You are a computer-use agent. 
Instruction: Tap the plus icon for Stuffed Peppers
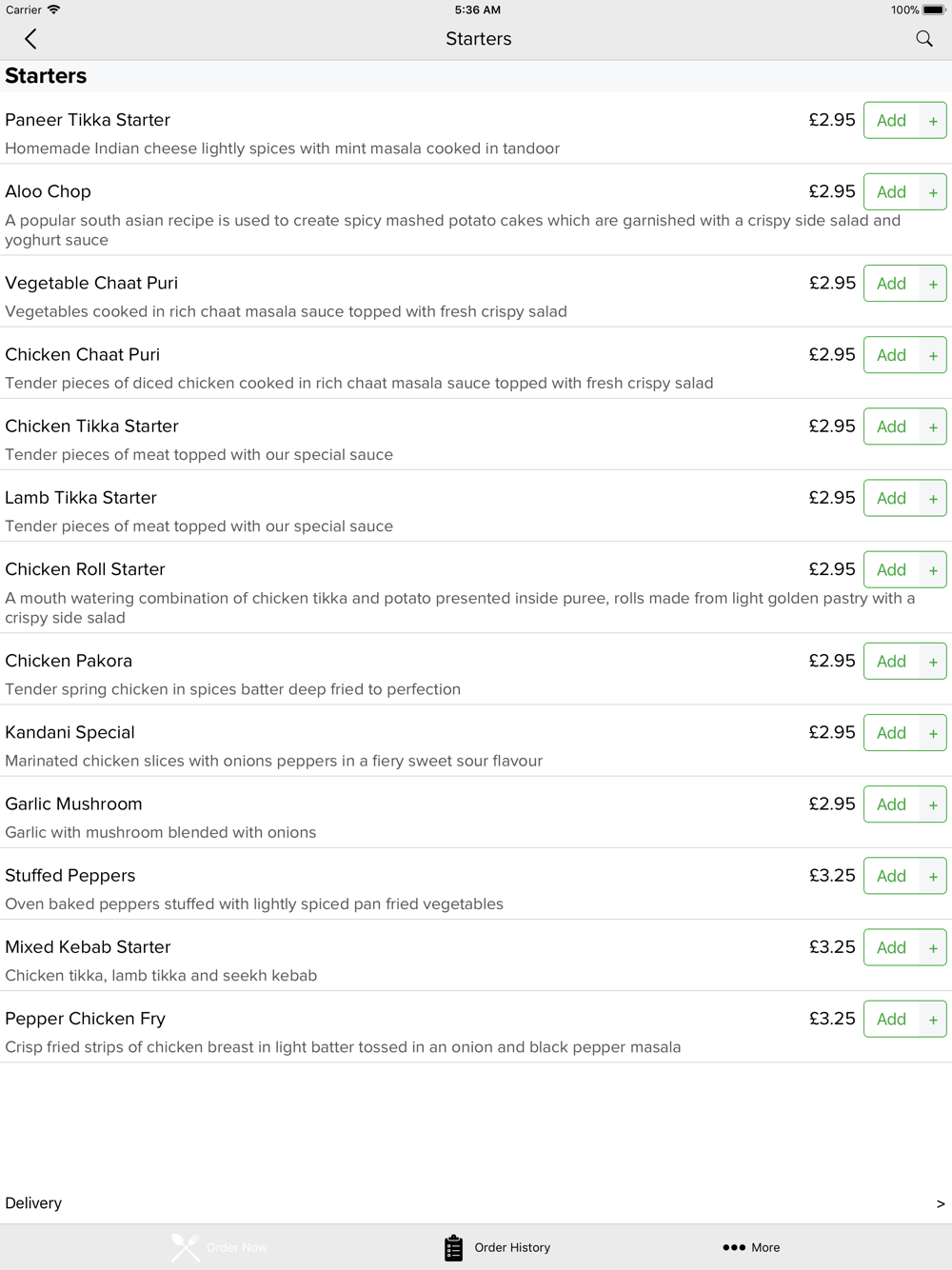point(933,876)
